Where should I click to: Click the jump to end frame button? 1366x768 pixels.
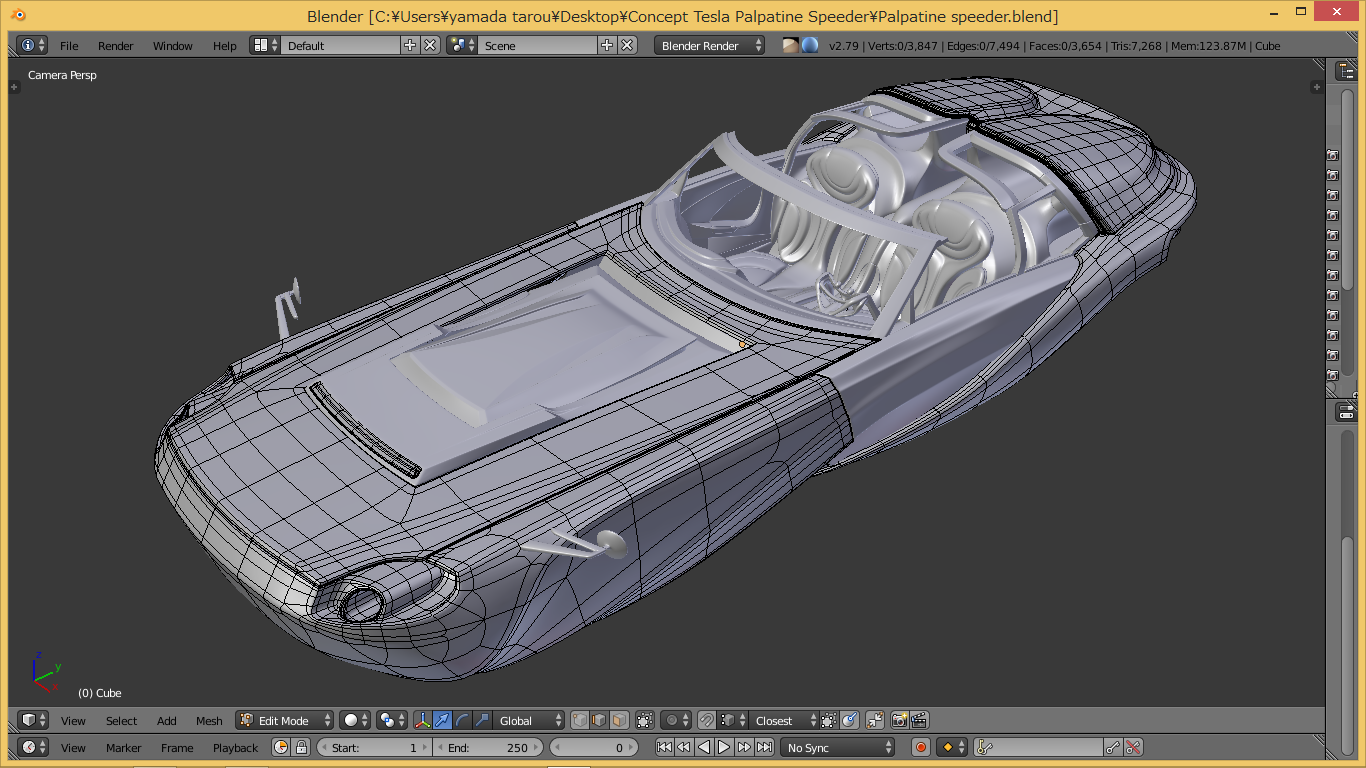point(764,747)
